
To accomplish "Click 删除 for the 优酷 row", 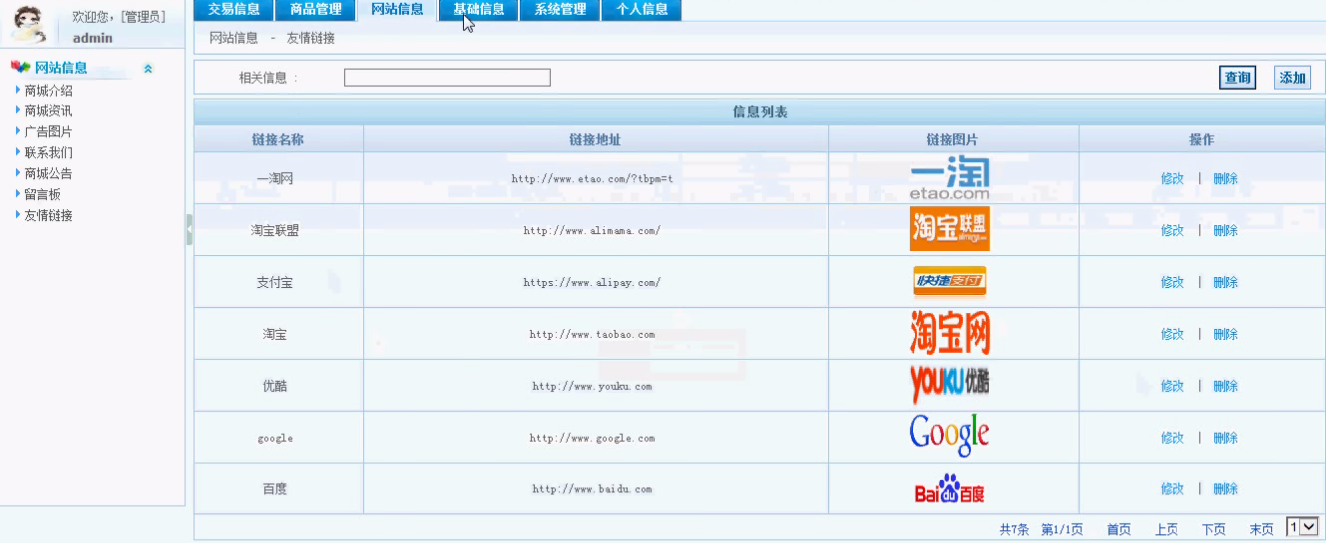I will tap(1225, 386).
